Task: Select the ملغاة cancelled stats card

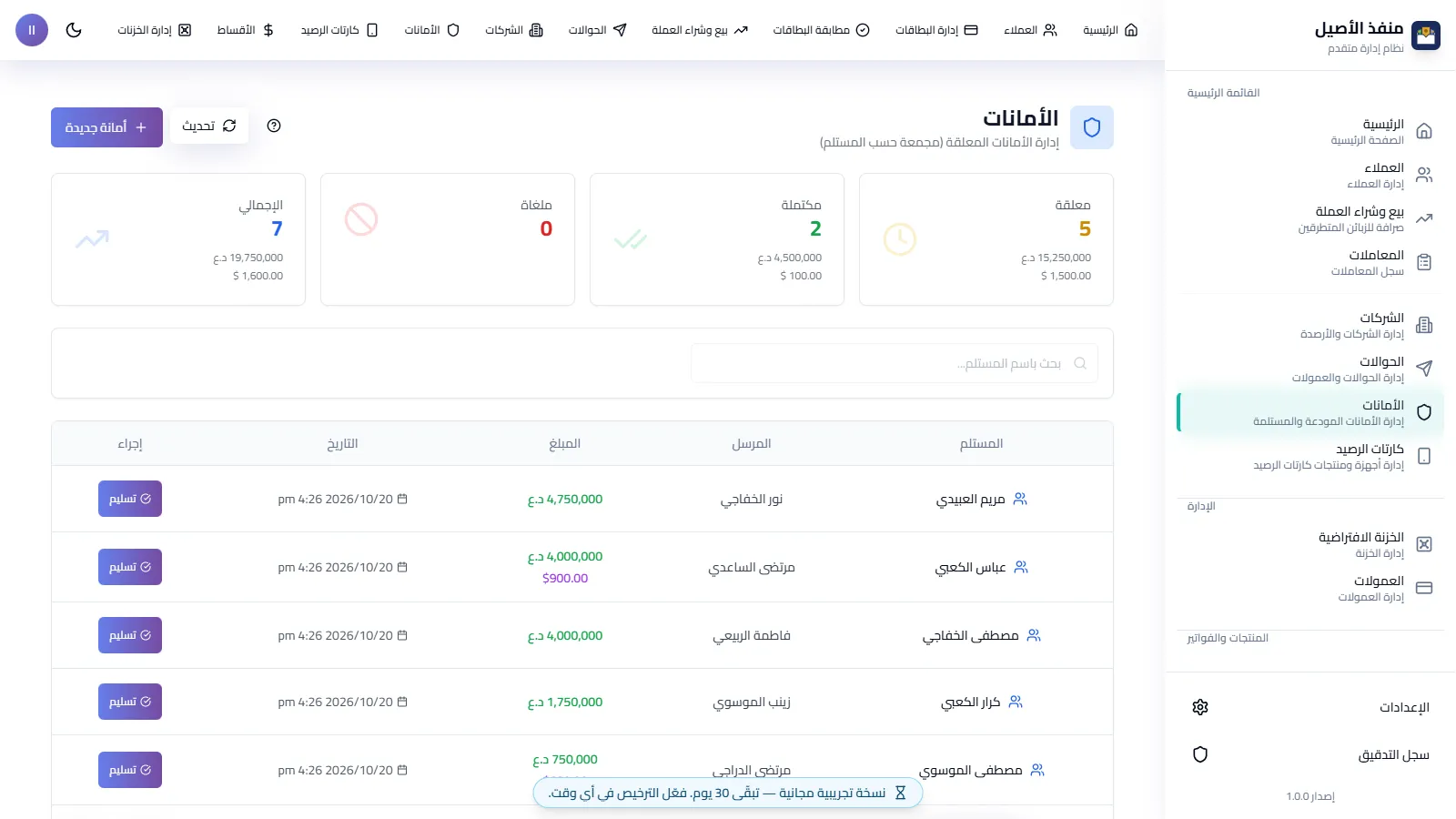Action: [448, 239]
